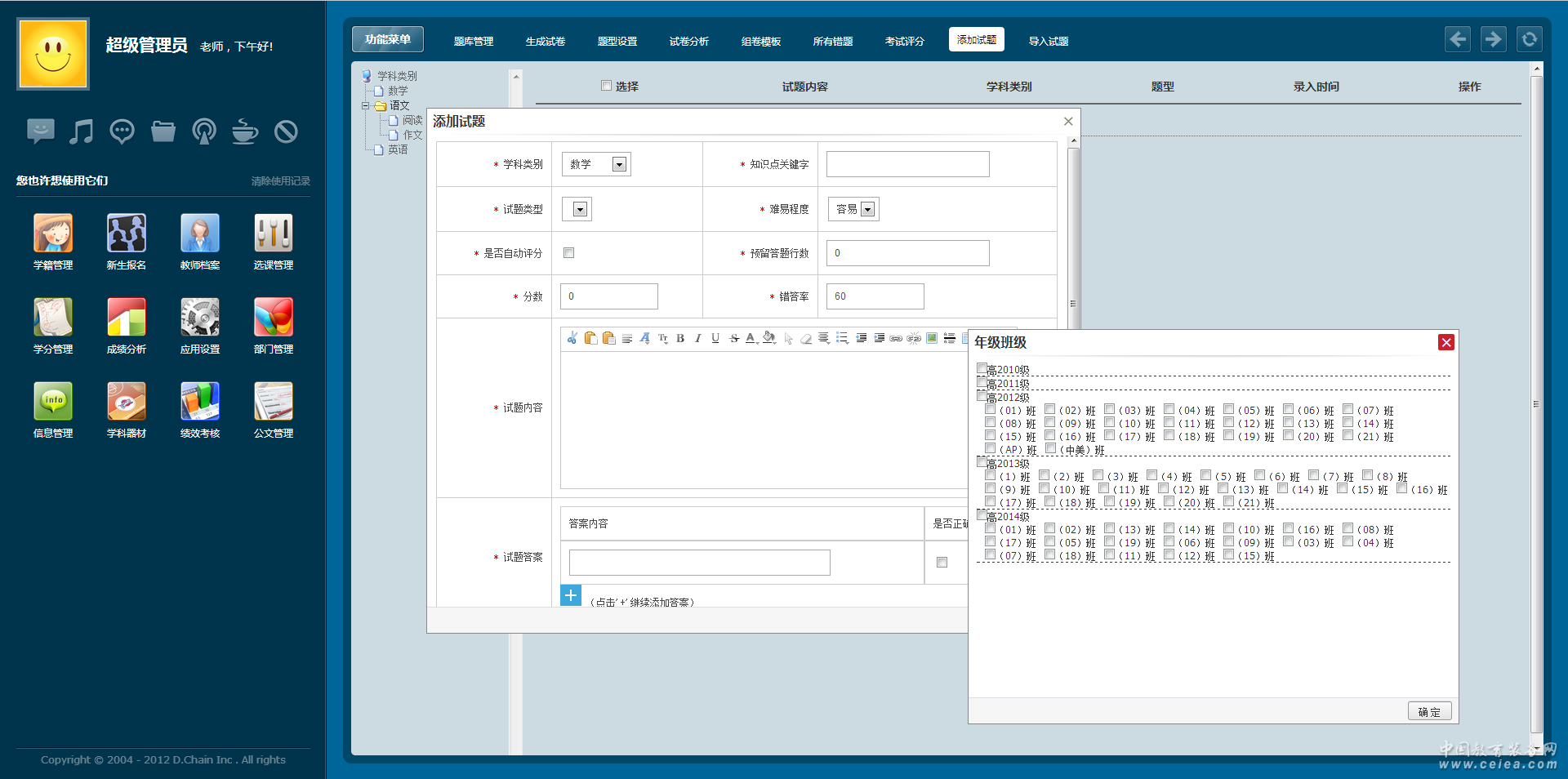Viewport: 1568px width, 779px height.
Task: Apply underline formatting in editor toolbar
Action: point(715,338)
